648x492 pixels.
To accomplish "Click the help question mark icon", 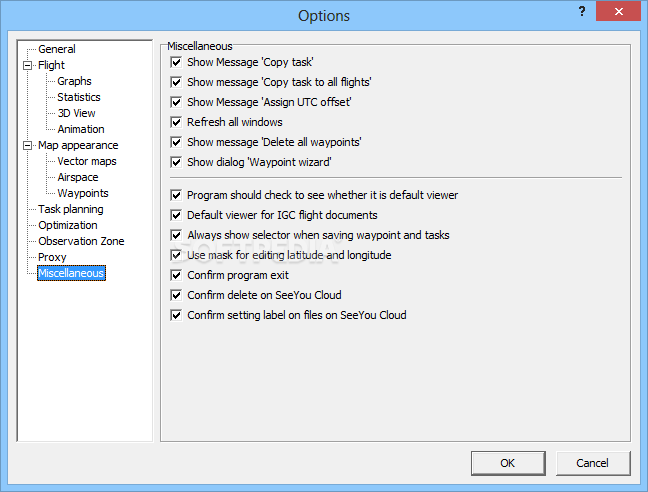I will (x=582, y=12).
